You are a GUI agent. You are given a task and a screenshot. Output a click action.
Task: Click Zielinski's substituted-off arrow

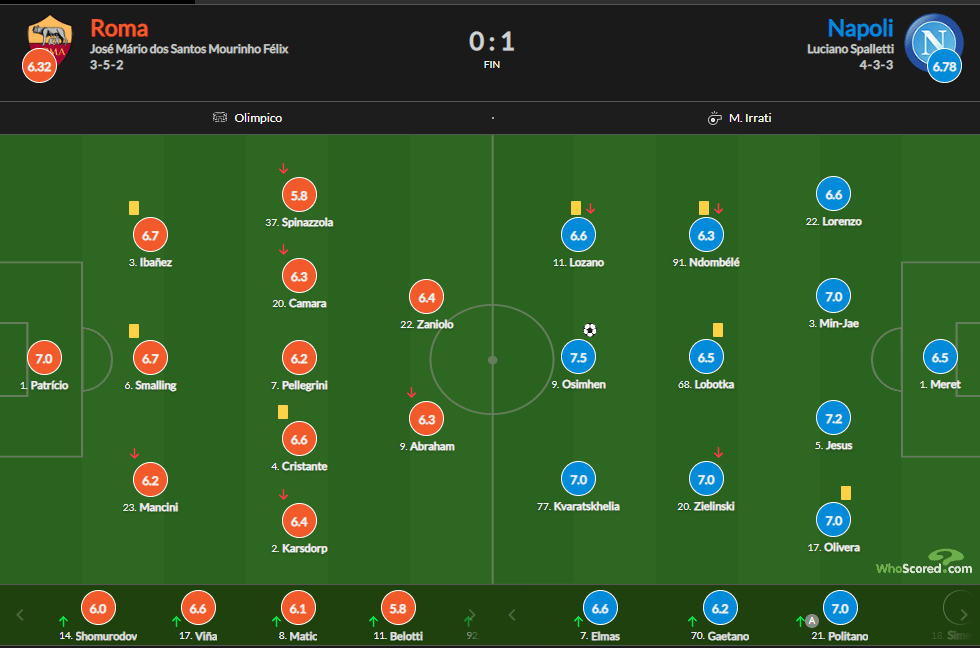(719, 452)
